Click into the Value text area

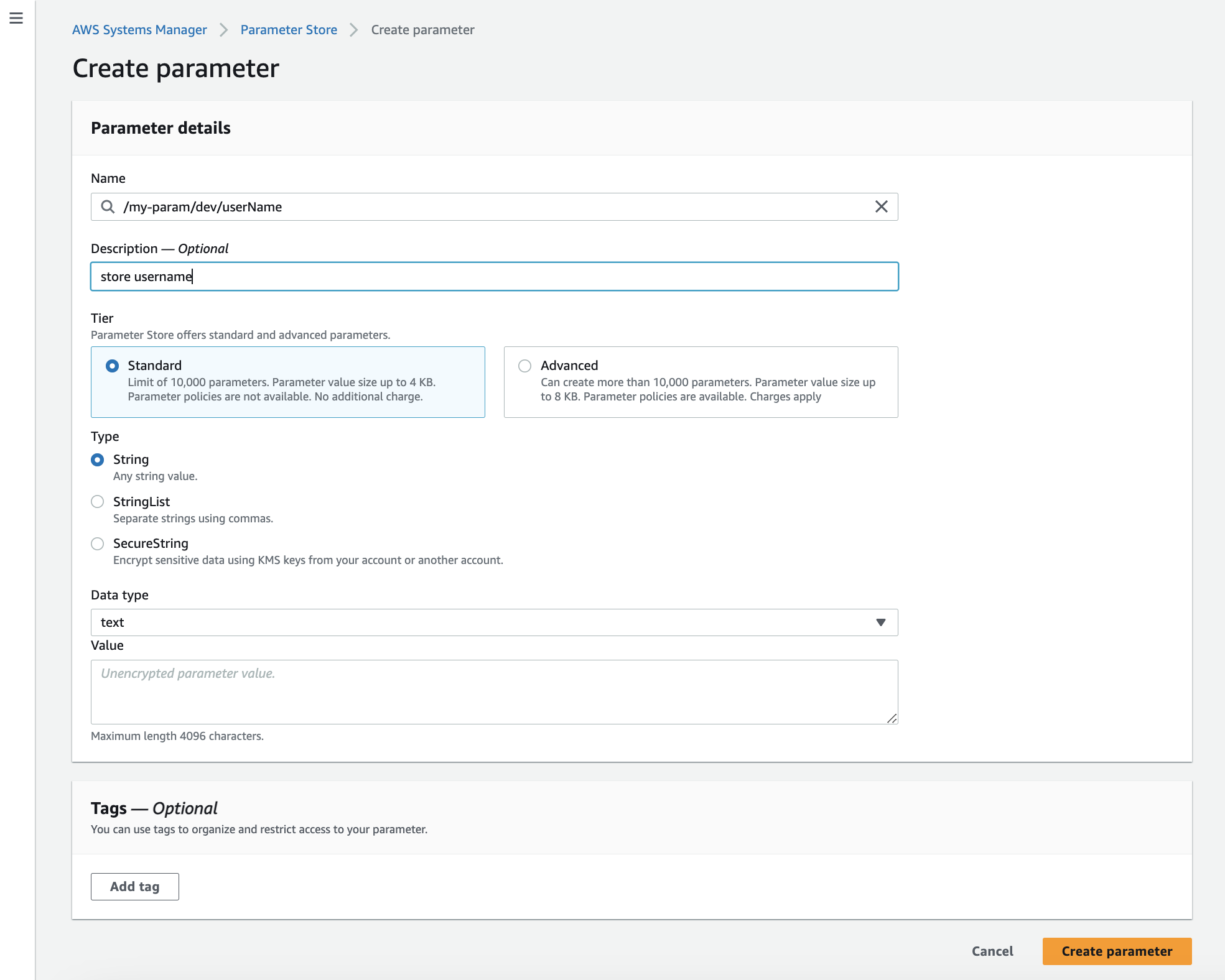tap(494, 692)
